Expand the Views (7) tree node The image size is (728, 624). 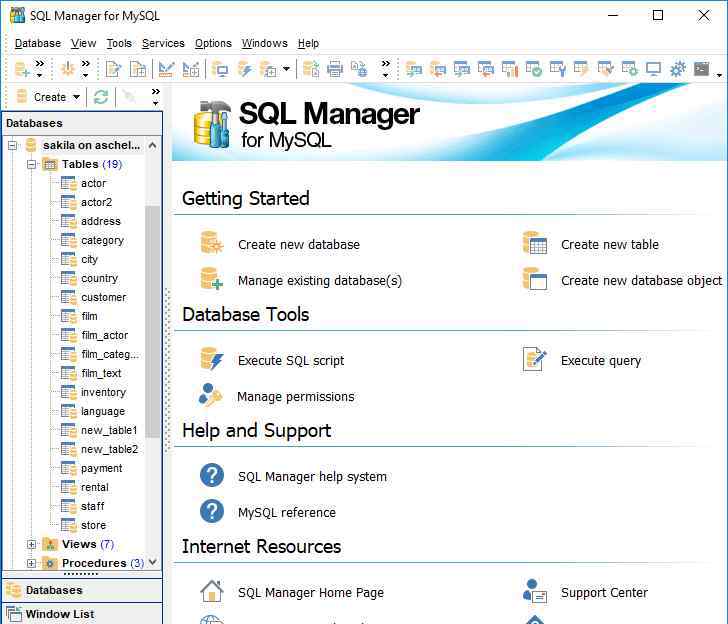pos(31,544)
